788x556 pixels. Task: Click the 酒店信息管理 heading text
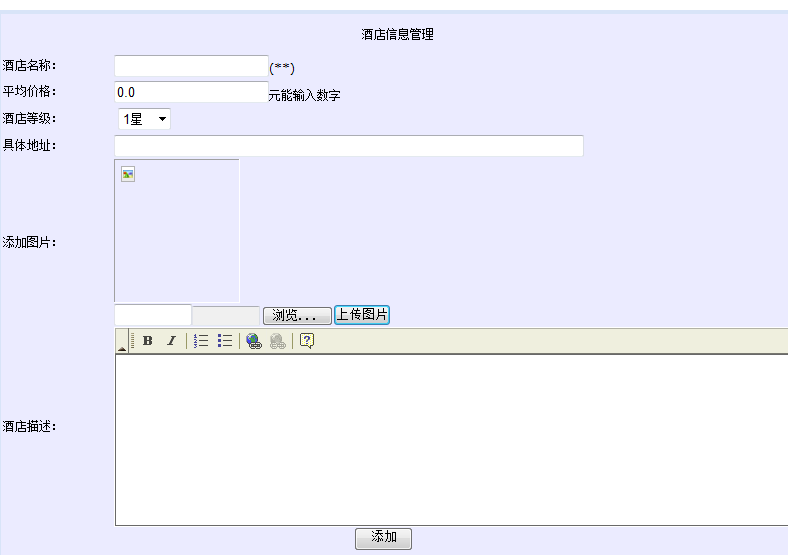pos(397,34)
